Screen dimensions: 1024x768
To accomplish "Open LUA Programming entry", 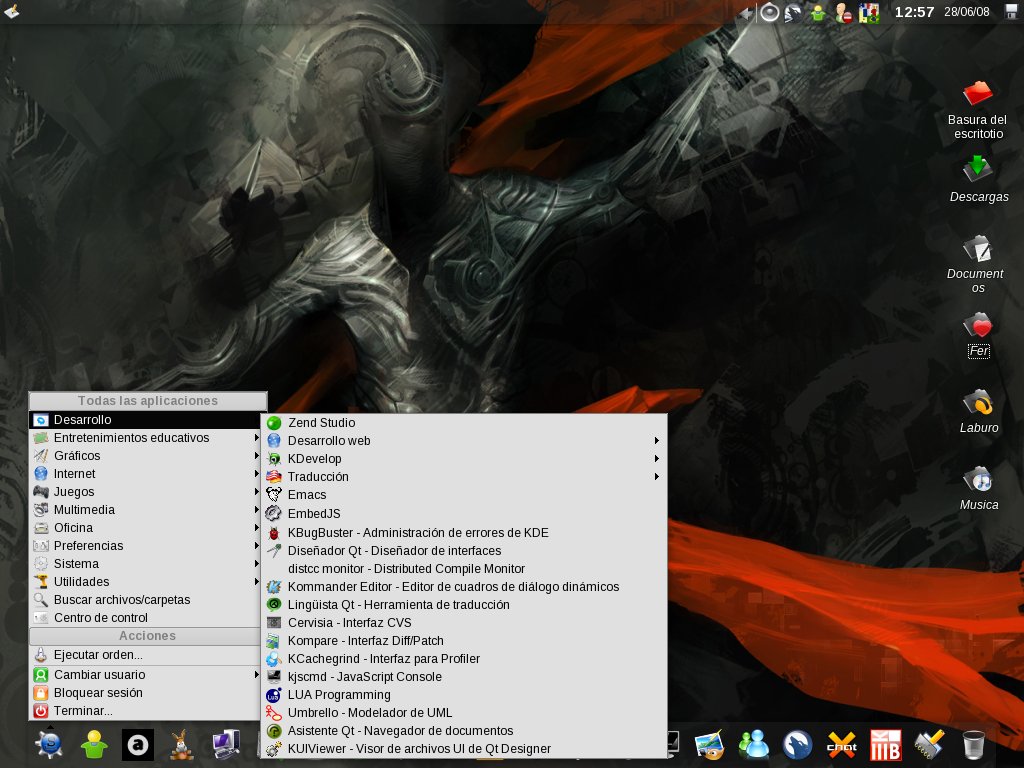I will 464,695.
